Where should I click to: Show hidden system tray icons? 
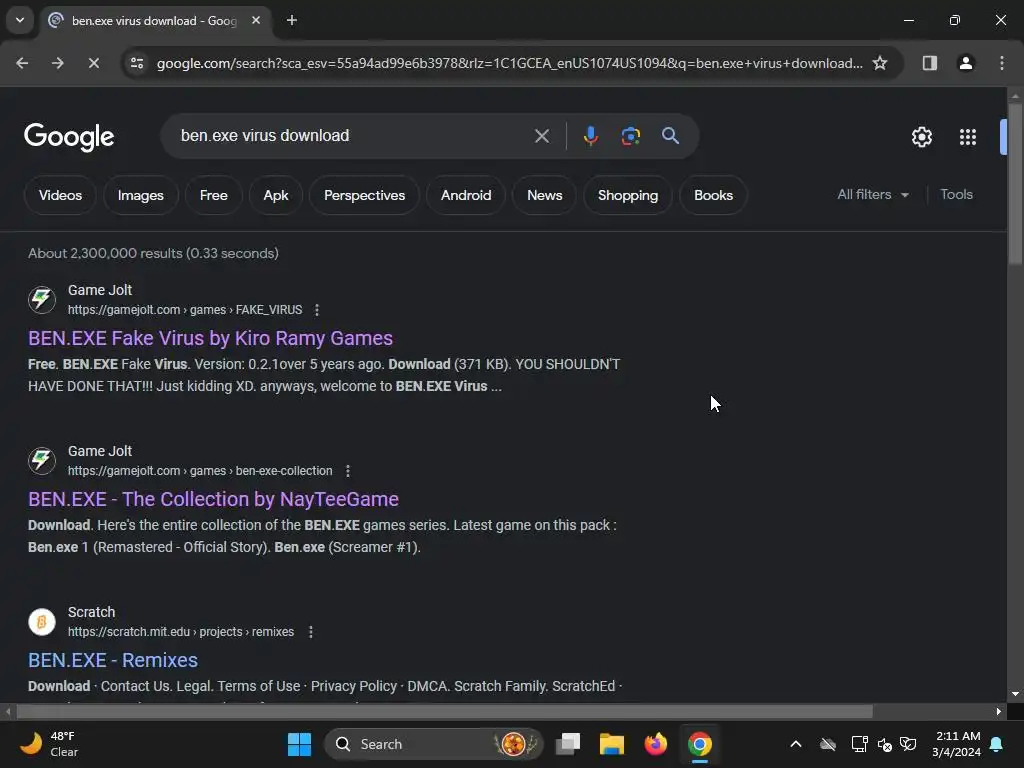[x=795, y=744]
